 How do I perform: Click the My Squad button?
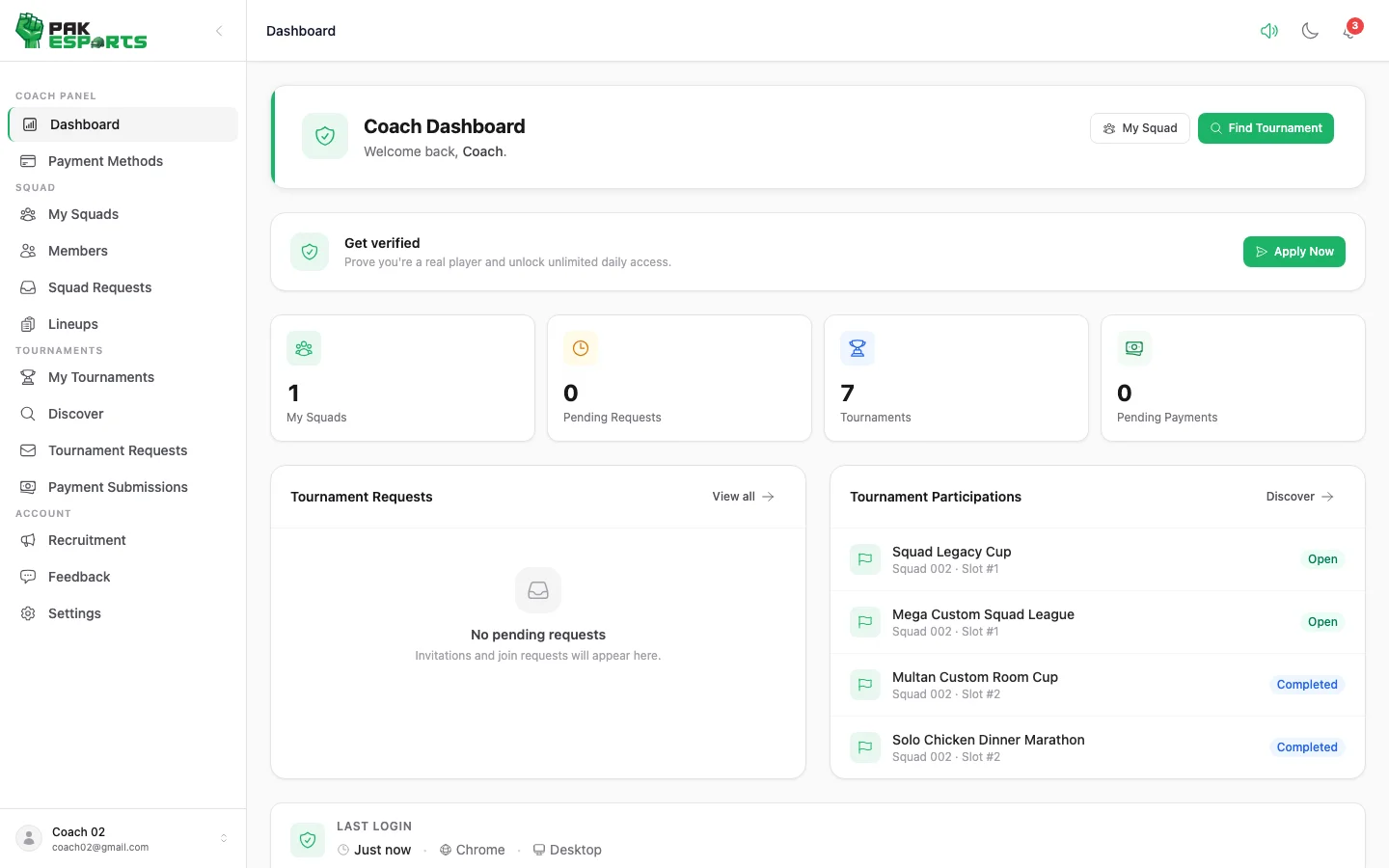[1140, 128]
